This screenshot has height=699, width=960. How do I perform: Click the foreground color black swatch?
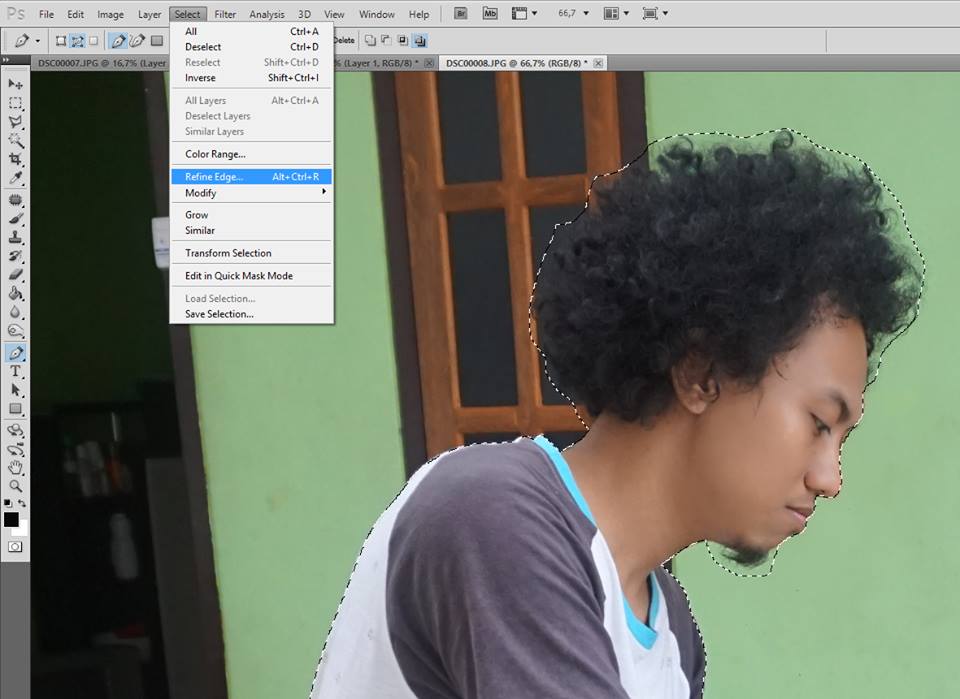[11, 519]
